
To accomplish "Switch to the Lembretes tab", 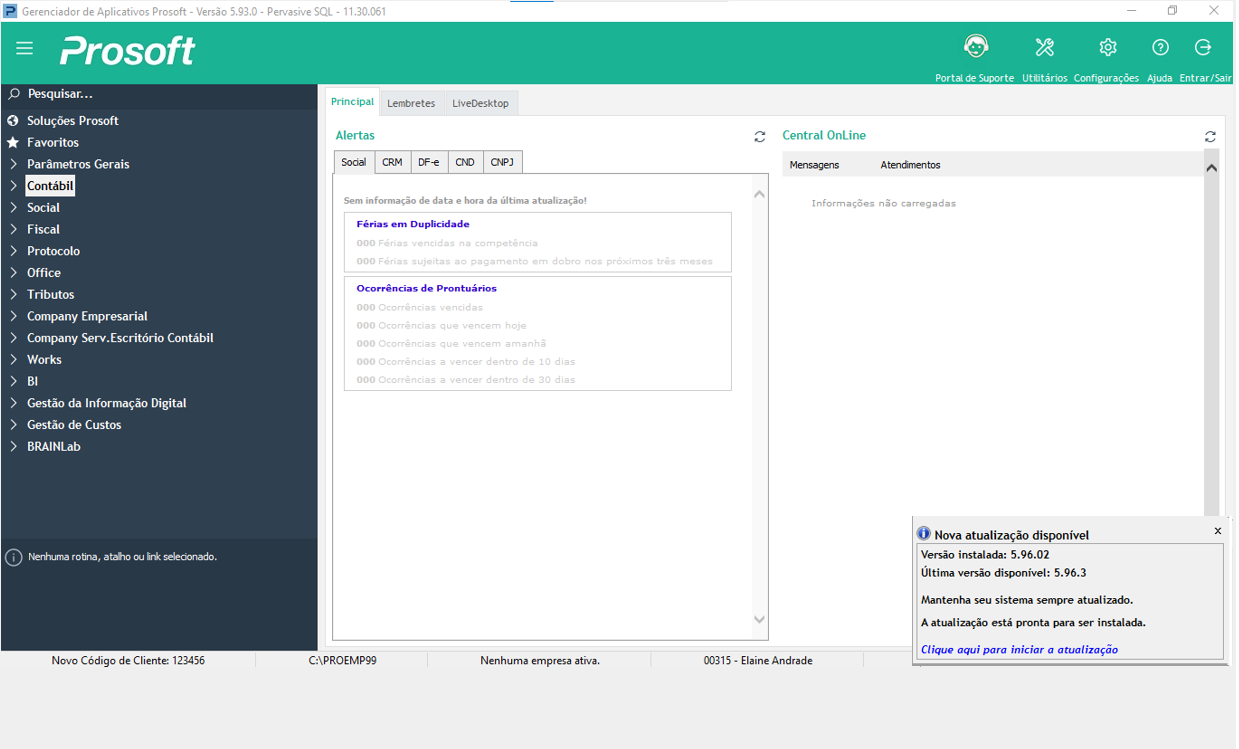I will click(411, 103).
